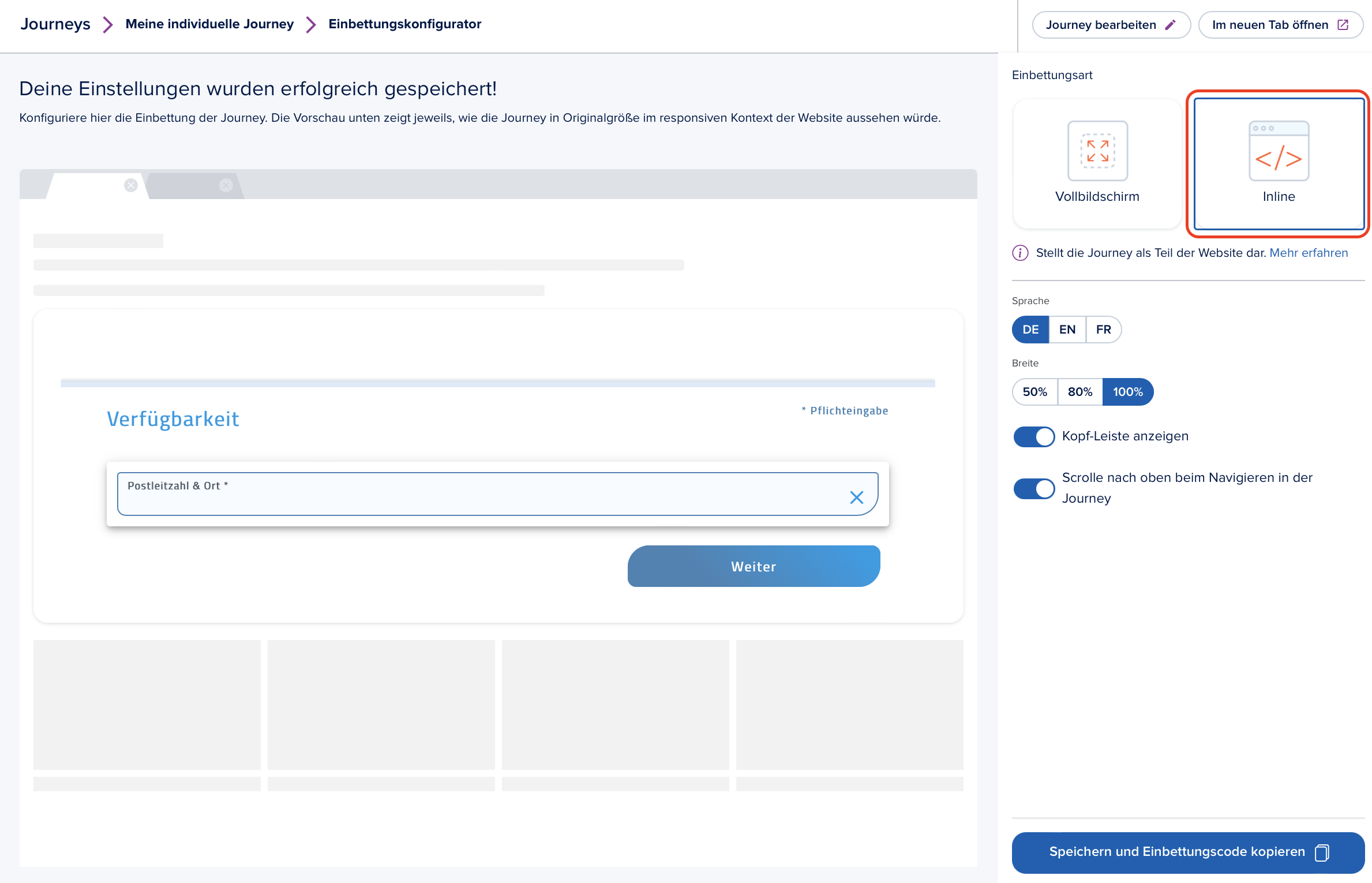Close the second preview browser tab
1372x883 pixels.
(x=226, y=185)
